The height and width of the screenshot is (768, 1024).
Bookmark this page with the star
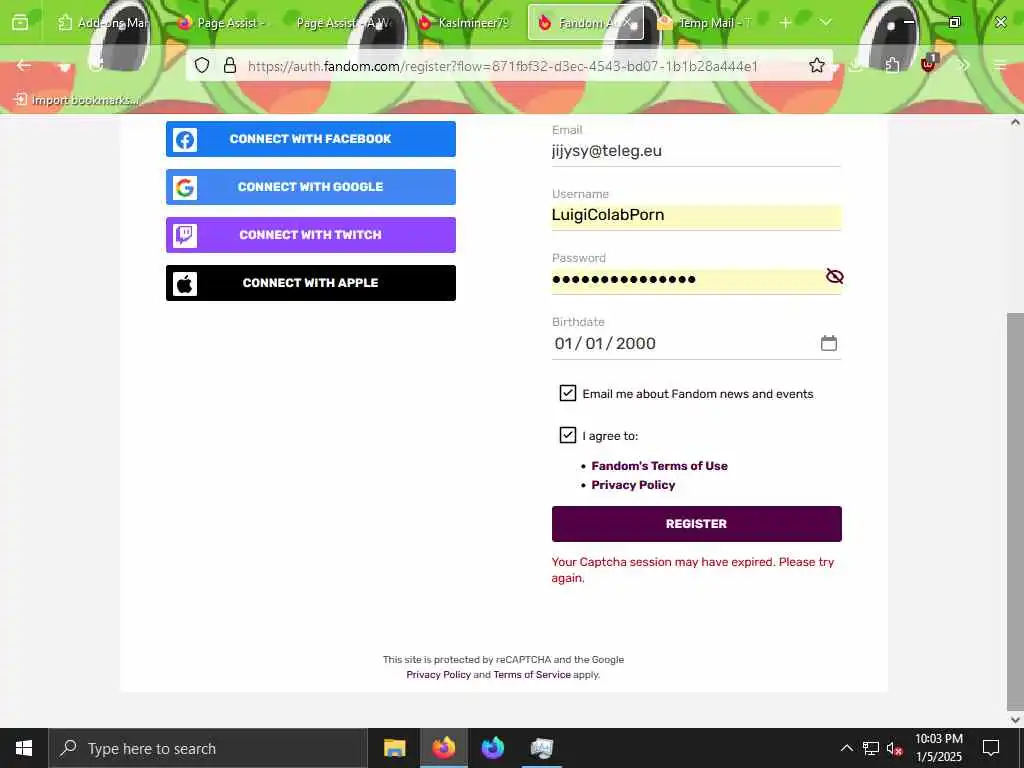click(816, 65)
